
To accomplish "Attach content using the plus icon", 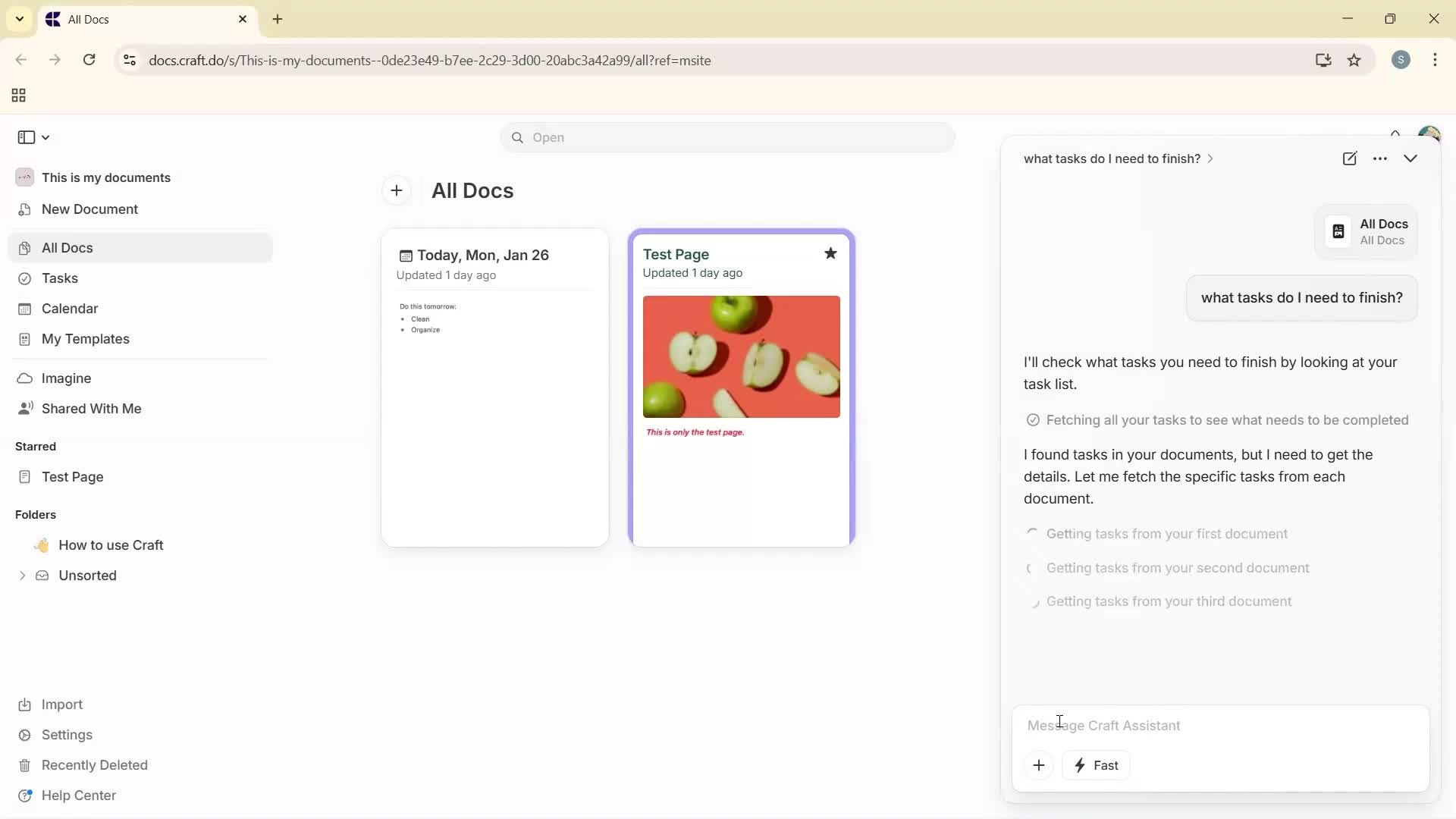I will click(x=1038, y=765).
